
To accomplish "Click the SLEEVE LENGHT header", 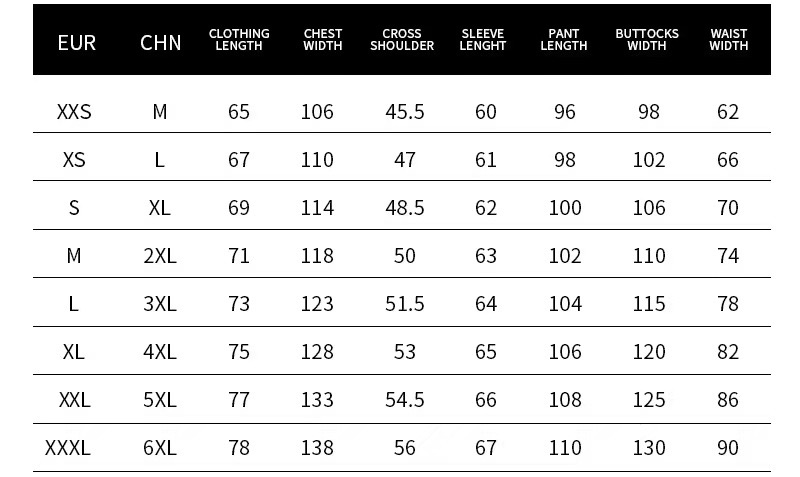I will tap(483, 40).
